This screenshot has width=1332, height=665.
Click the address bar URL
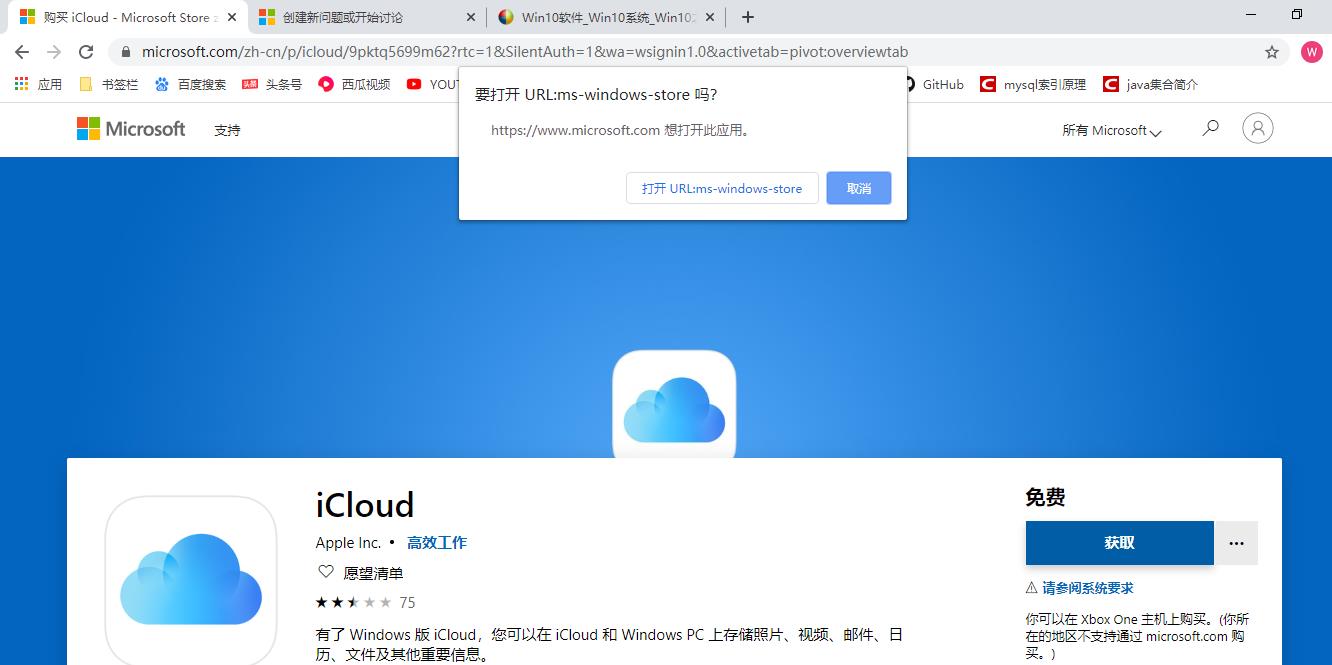click(525, 52)
